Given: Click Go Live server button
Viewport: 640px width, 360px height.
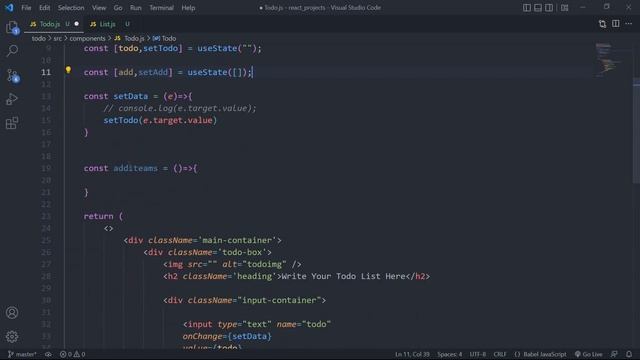Looking at the screenshot, I should 589,354.
